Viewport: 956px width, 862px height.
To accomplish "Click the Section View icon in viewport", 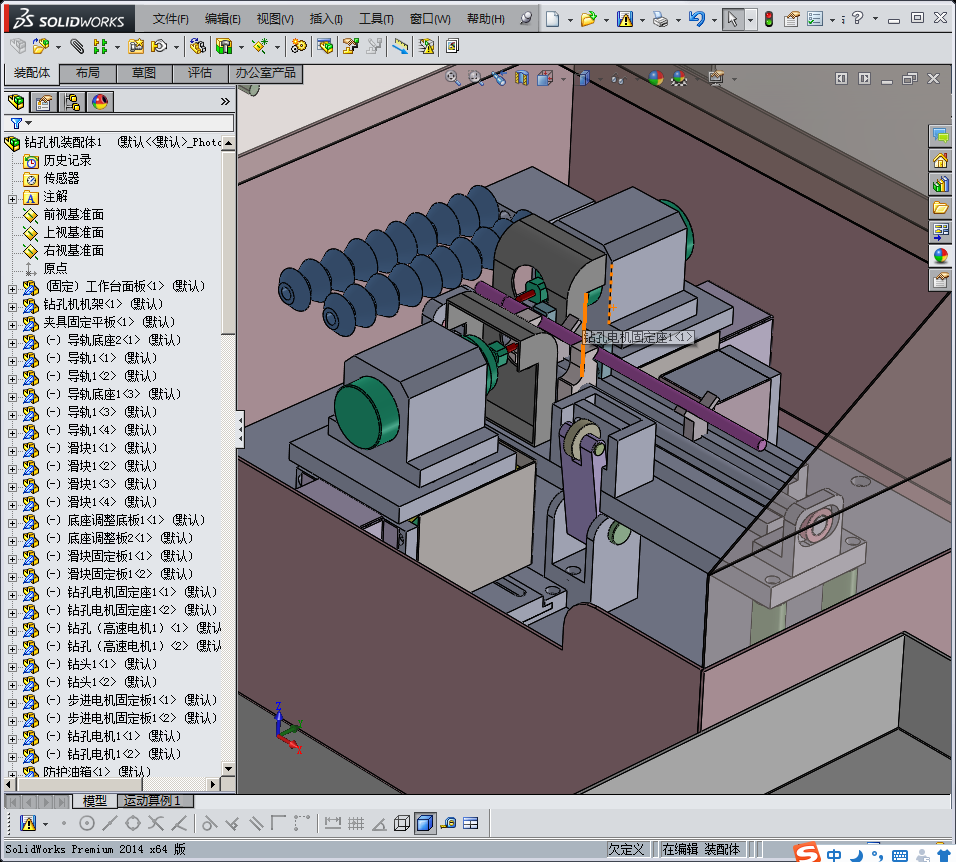I will [x=522, y=77].
